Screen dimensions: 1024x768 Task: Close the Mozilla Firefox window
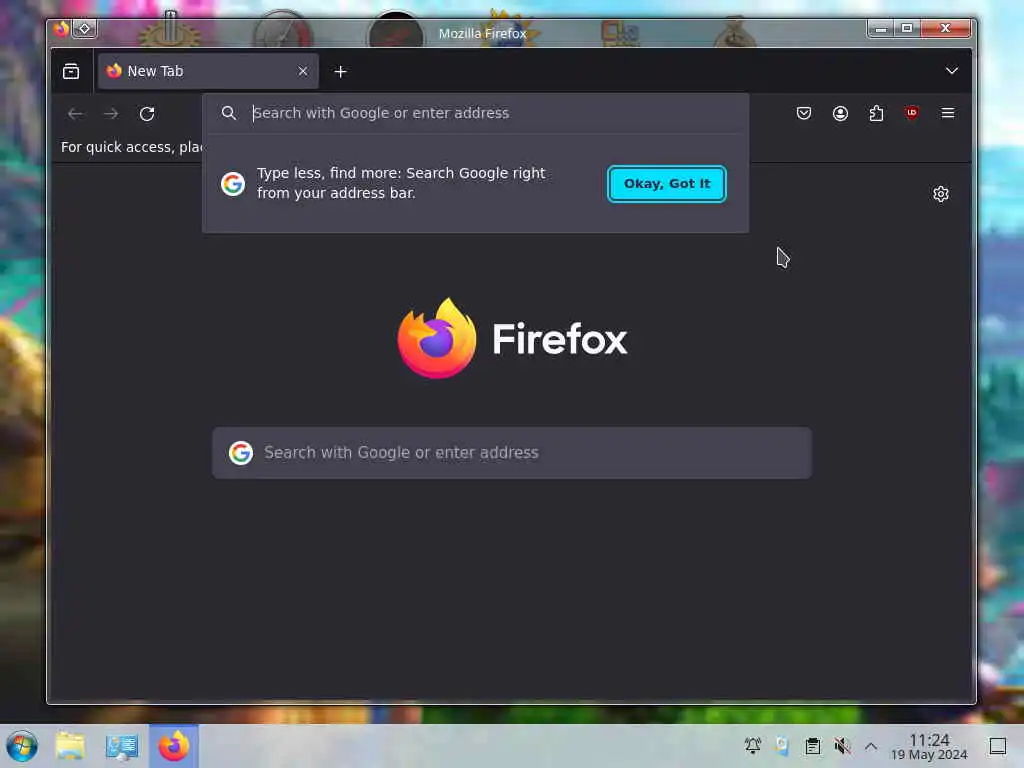click(945, 28)
